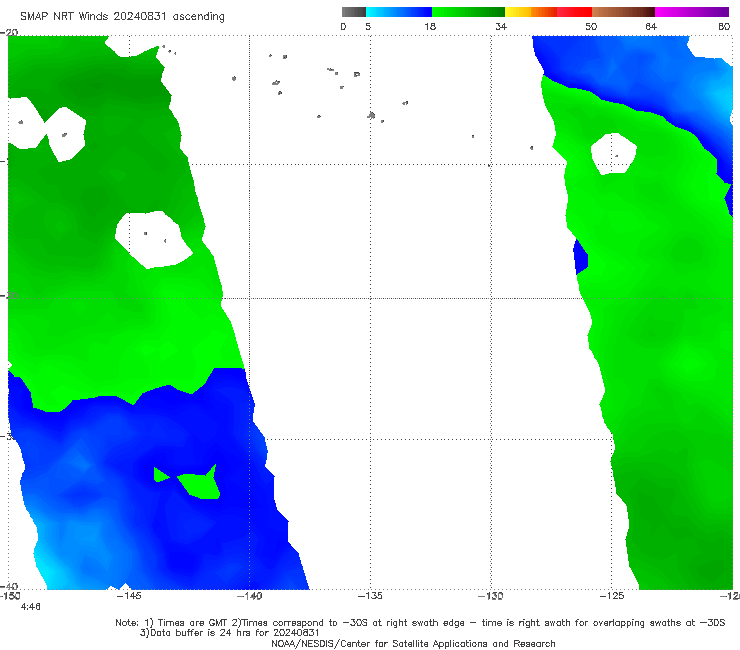Image resolution: width=740 pixels, height=650 pixels.
Task: Click the color bar label "5"
Action: [x=368, y=27]
